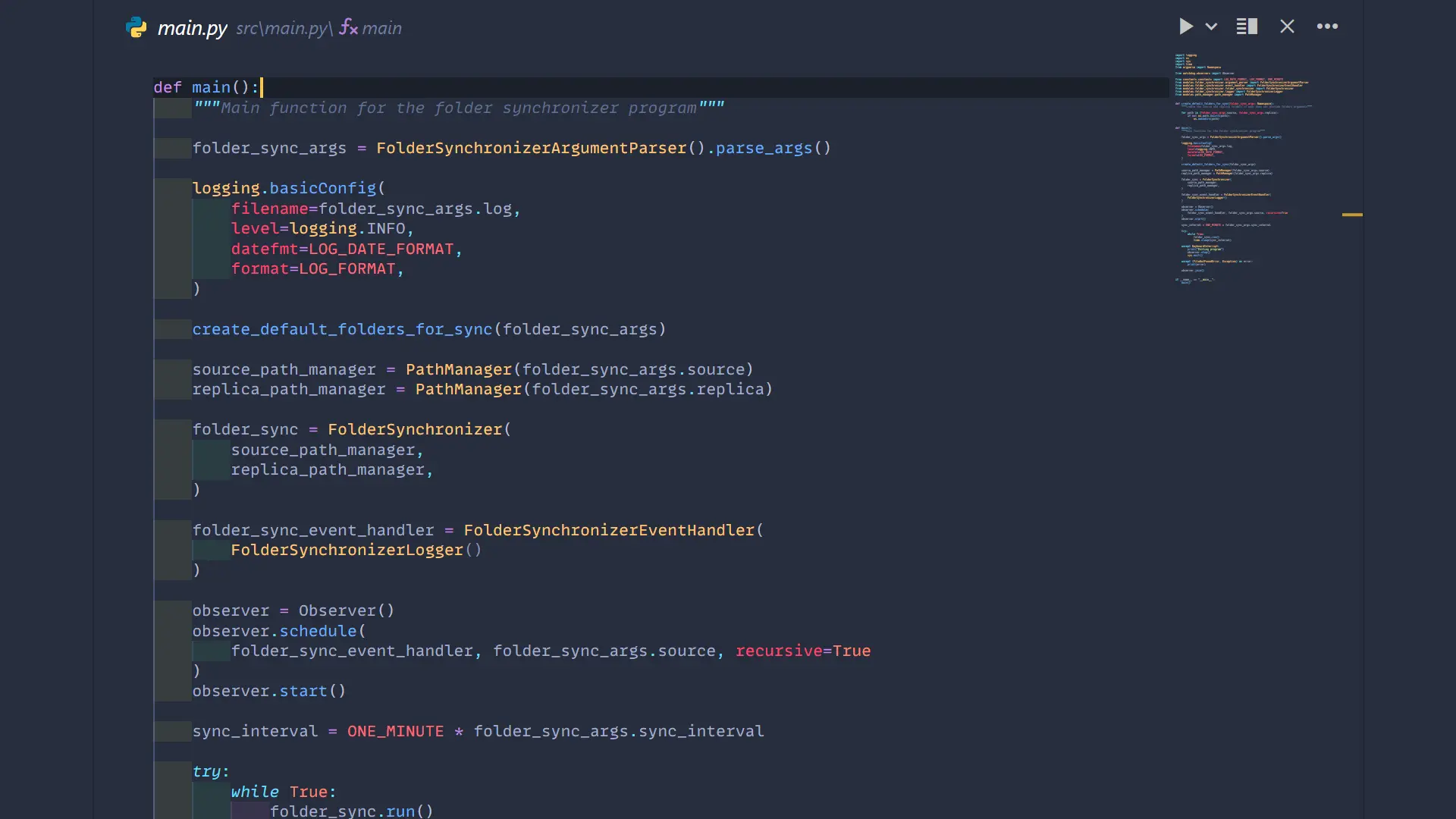The width and height of the screenshot is (1456, 819).
Task: Click parse_args method call
Action: pos(764,148)
